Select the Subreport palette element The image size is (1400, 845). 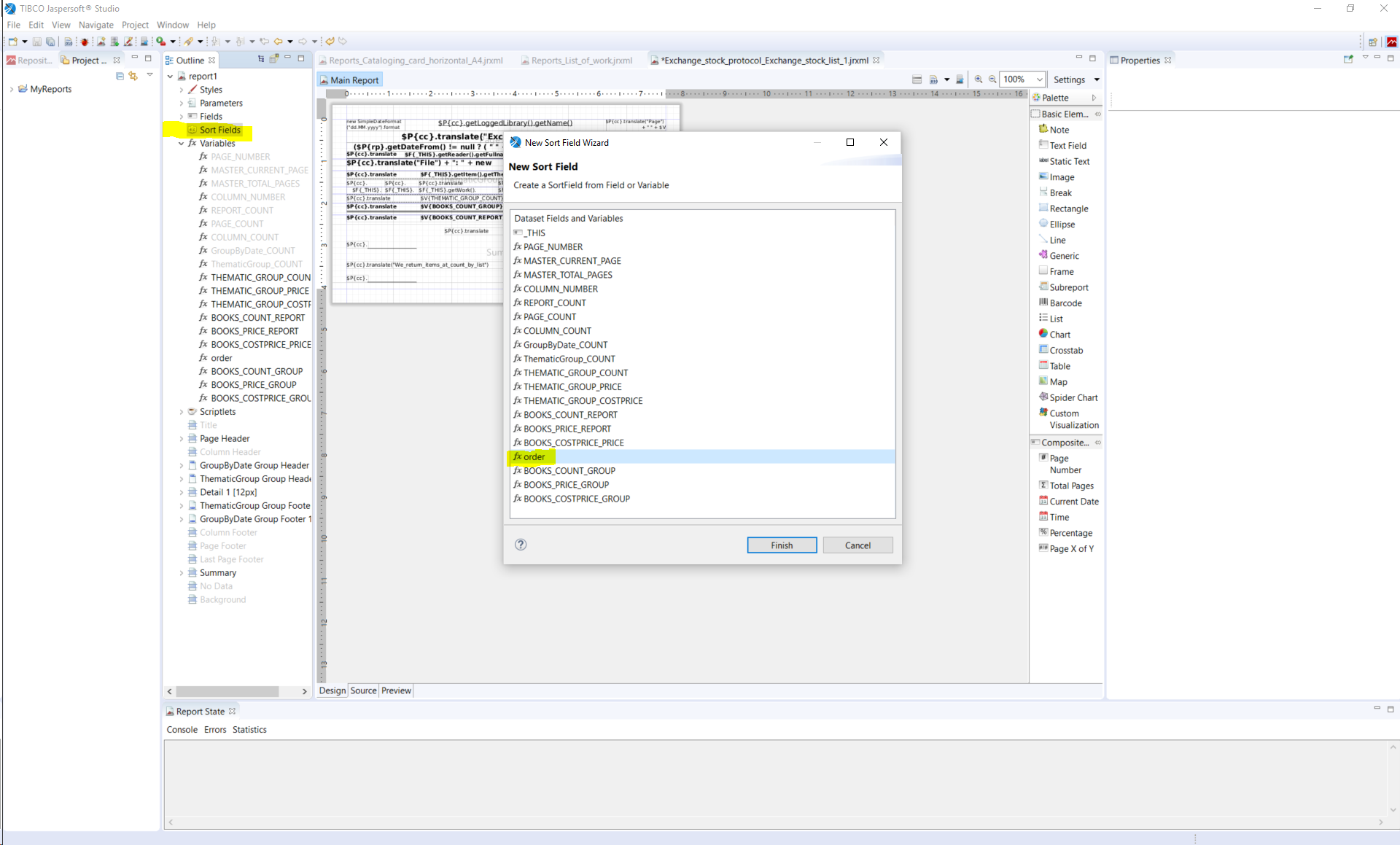point(1068,287)
